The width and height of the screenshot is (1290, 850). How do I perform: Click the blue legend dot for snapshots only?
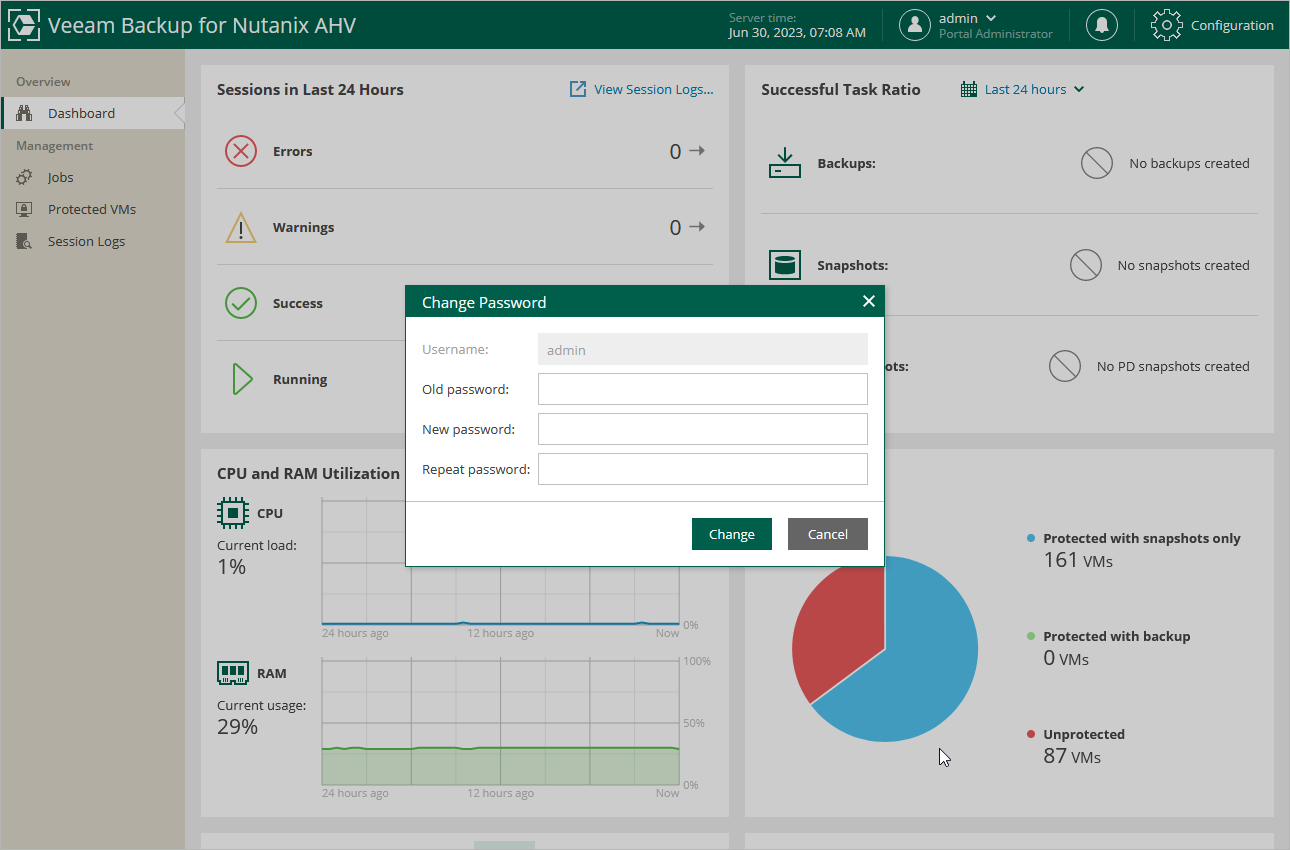pyautogui.click(x=1031, y=538)
